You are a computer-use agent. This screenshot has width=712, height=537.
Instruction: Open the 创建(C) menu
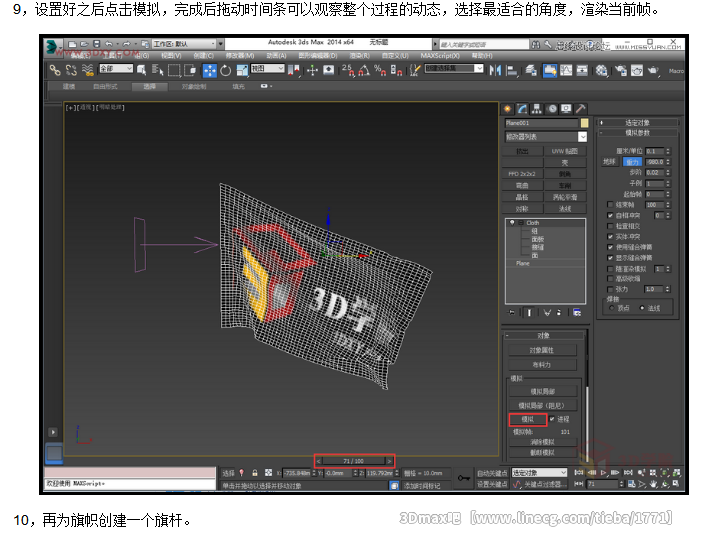pos(203,55)
